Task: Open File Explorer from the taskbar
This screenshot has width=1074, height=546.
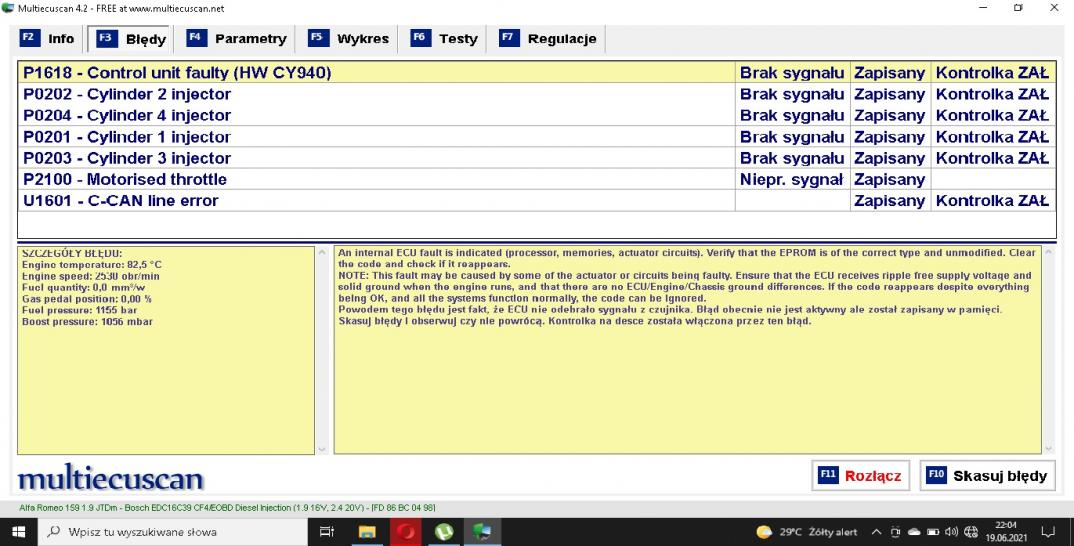Action: [366, 531]
